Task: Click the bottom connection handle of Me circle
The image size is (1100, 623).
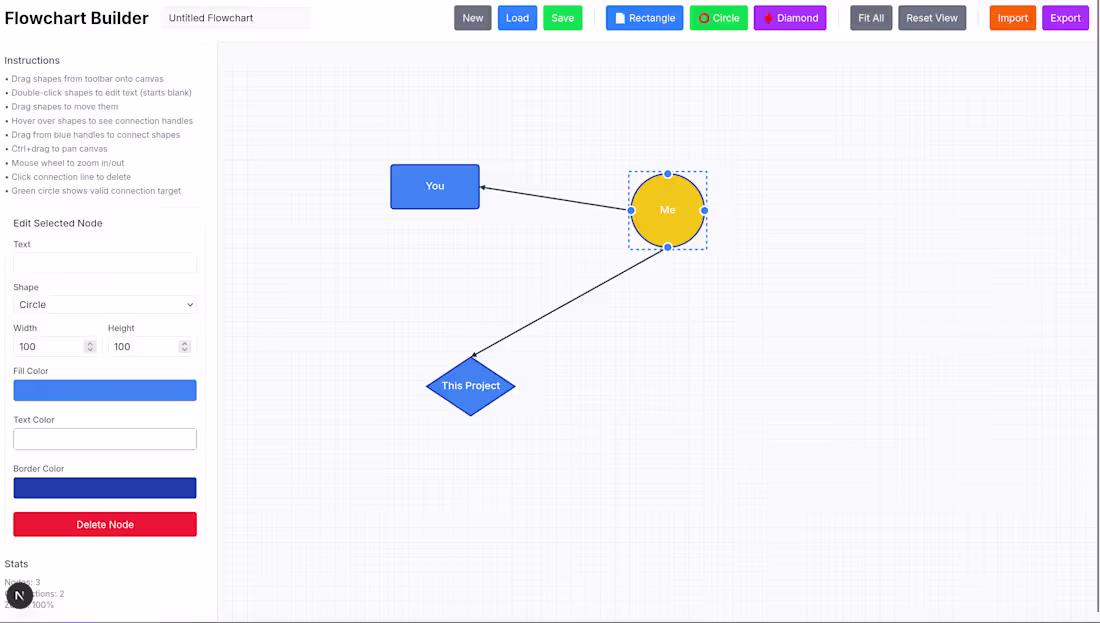Action: (x=667, y=247)
